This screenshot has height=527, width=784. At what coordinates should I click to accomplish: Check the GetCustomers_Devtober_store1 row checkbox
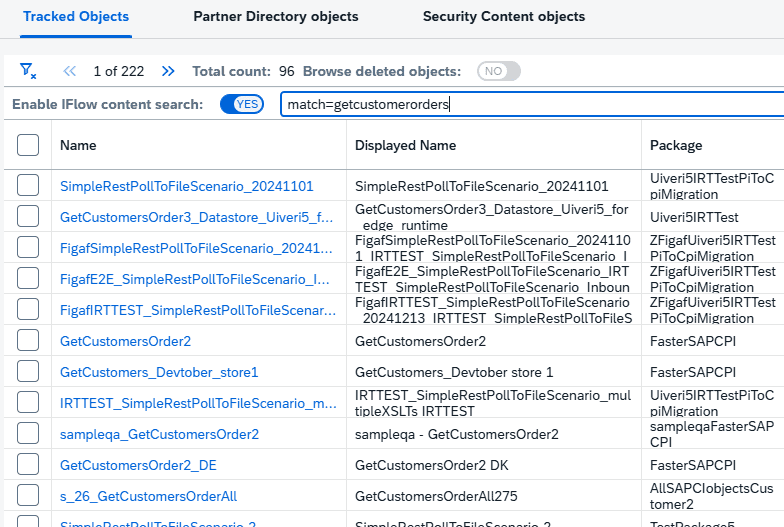tap(28, 371)
